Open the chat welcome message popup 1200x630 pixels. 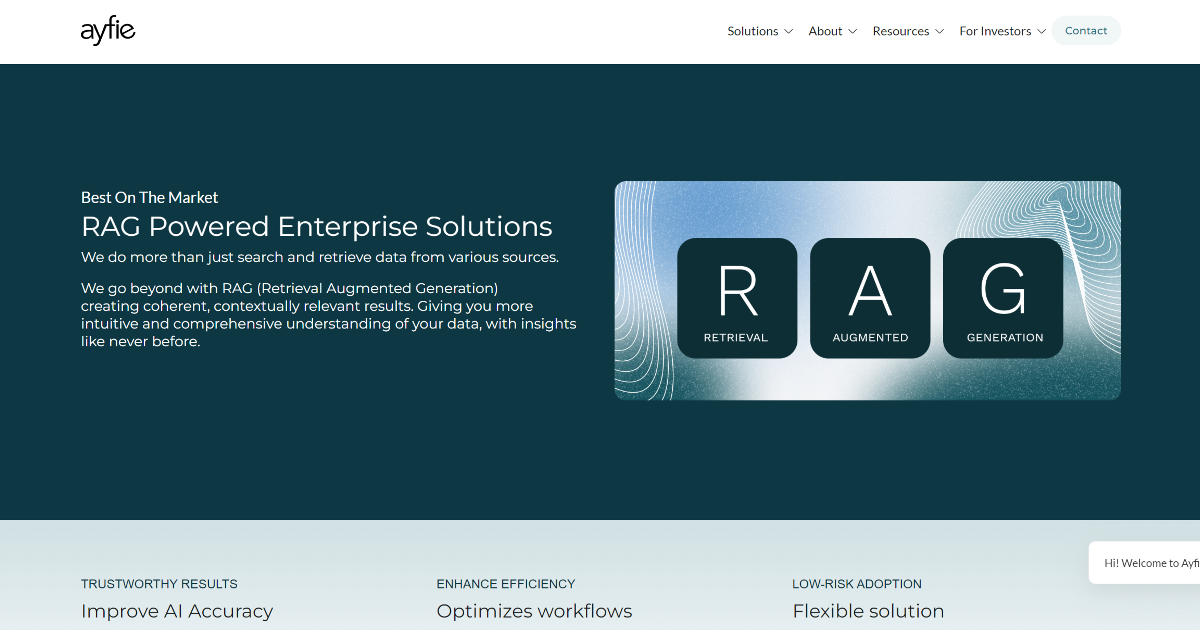[x=1148, y=563]
